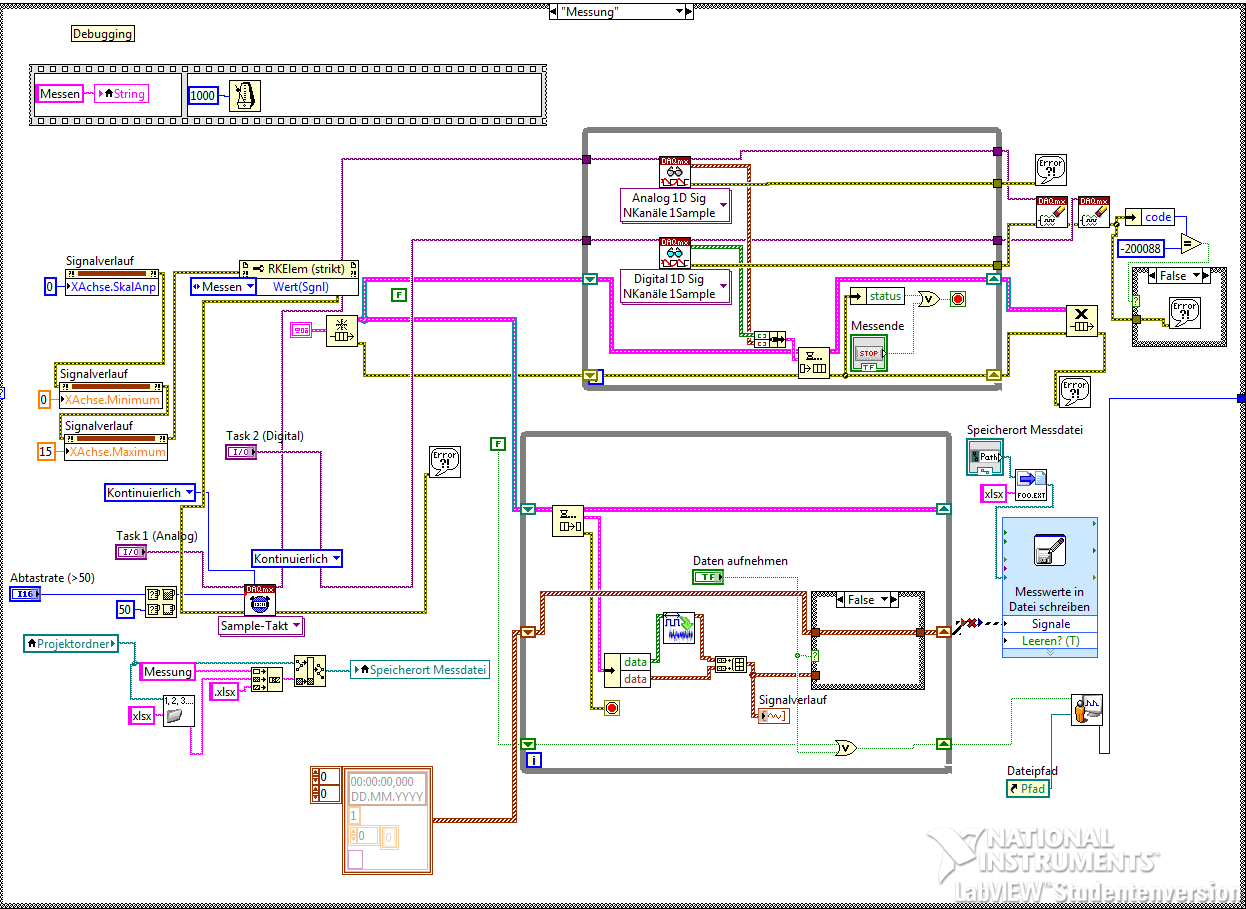
Task: Select the dialog icon above Dateipfad
Action: click(x=1087, y=709)
